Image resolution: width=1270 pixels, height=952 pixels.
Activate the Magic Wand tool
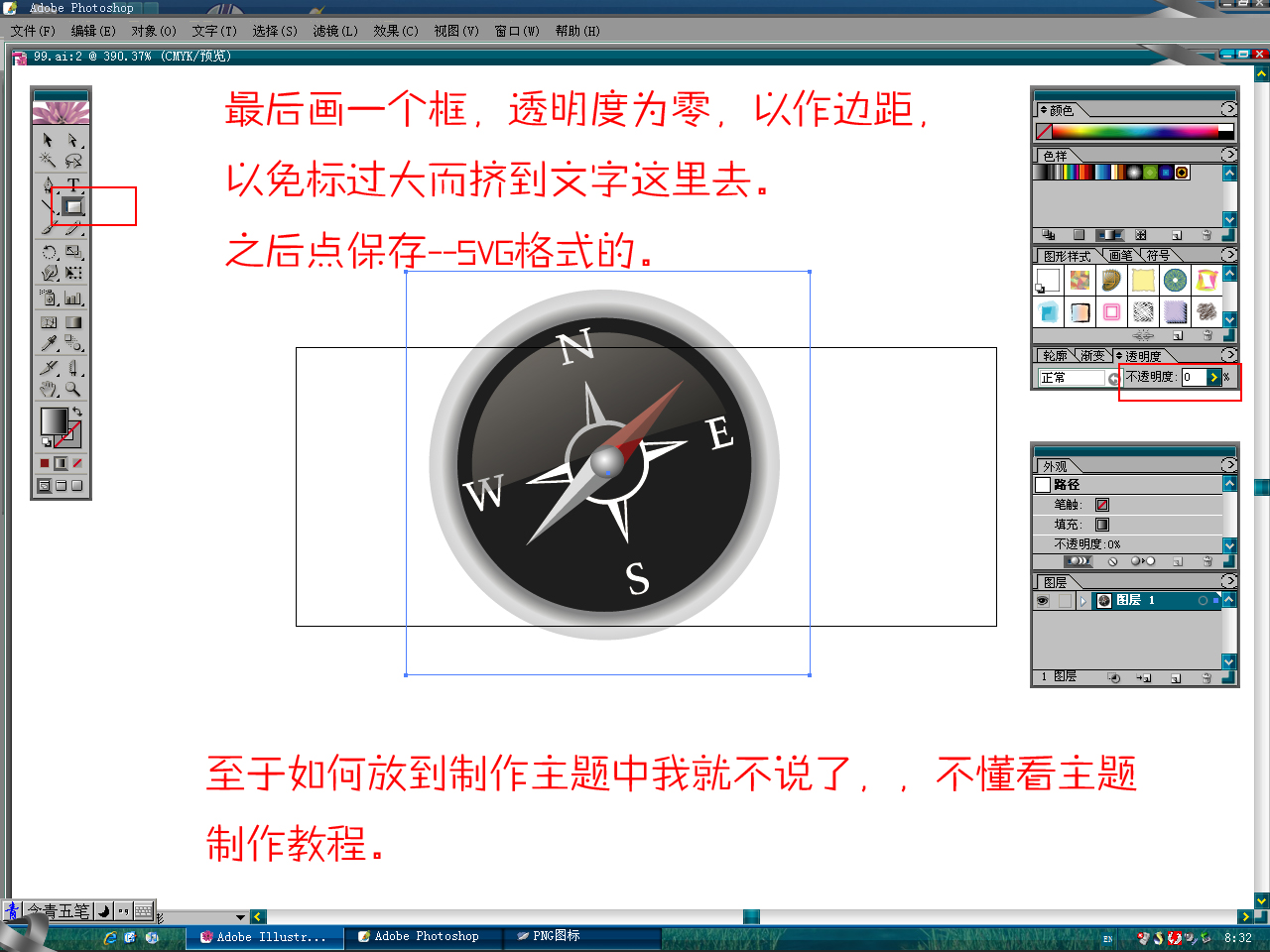coord(48,161)
